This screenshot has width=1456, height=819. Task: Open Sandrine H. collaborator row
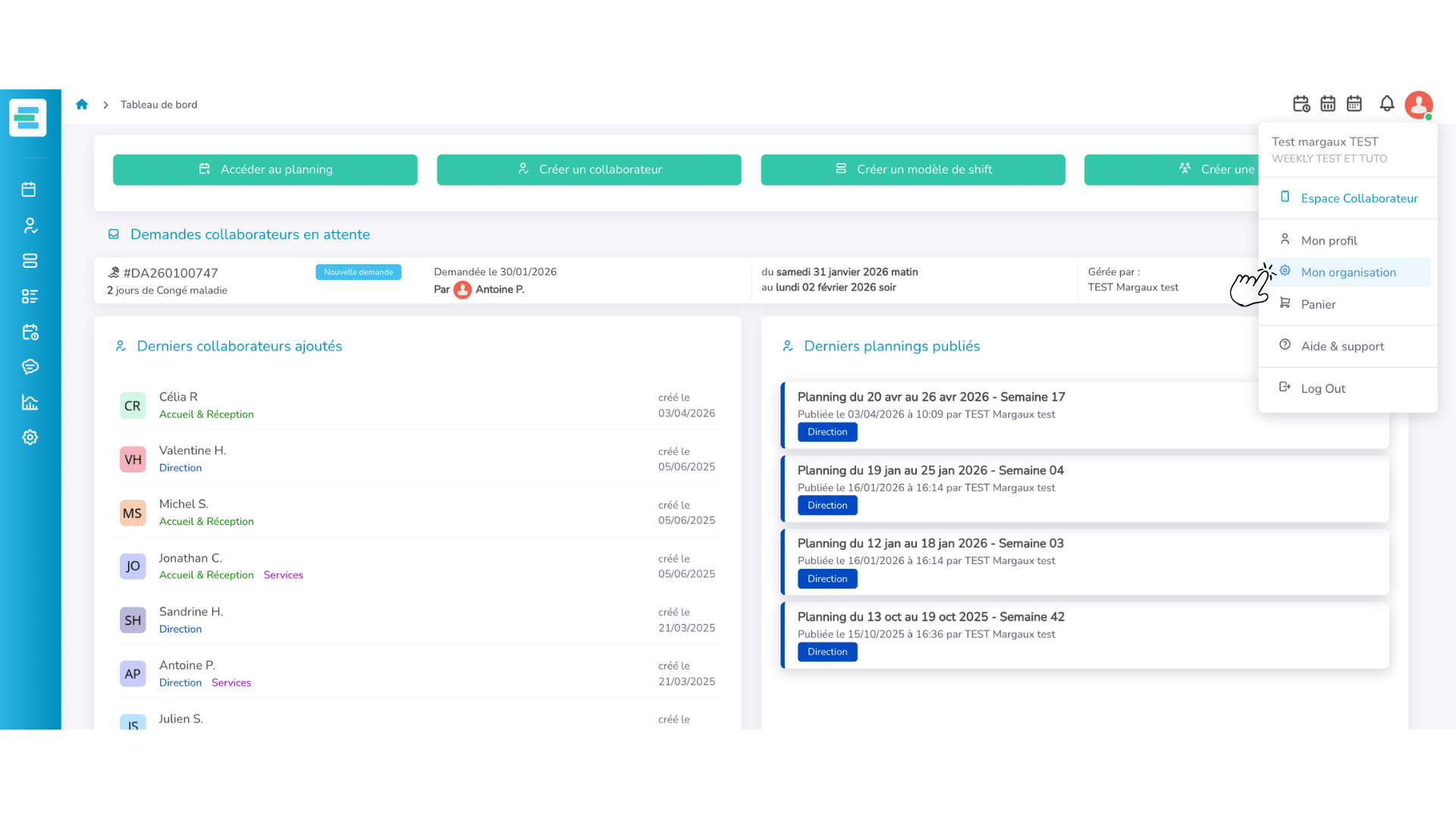(417, 620)
